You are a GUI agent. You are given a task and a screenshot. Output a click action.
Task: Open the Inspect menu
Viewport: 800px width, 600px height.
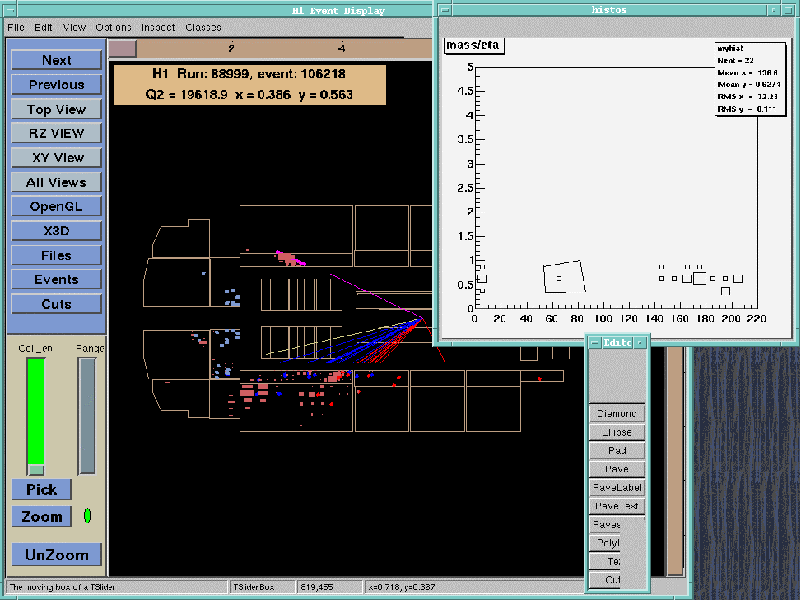coord(158,27)
